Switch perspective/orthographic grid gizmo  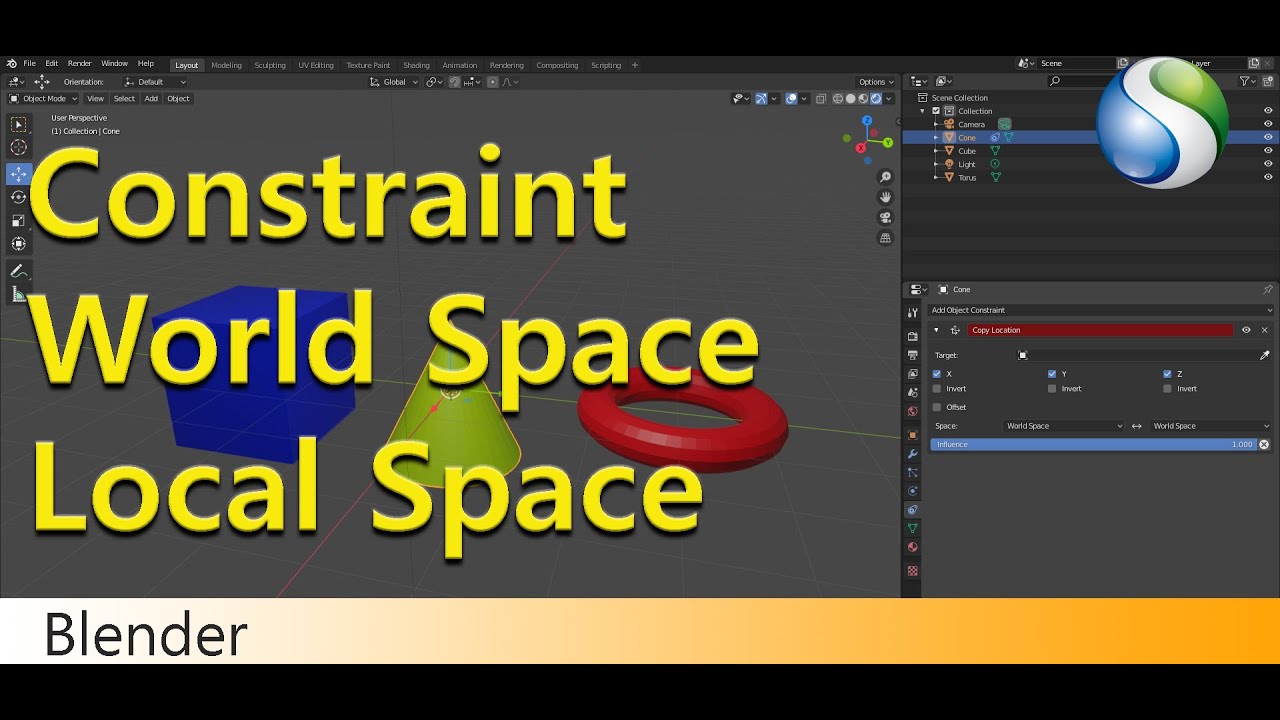tap(885, 238)
